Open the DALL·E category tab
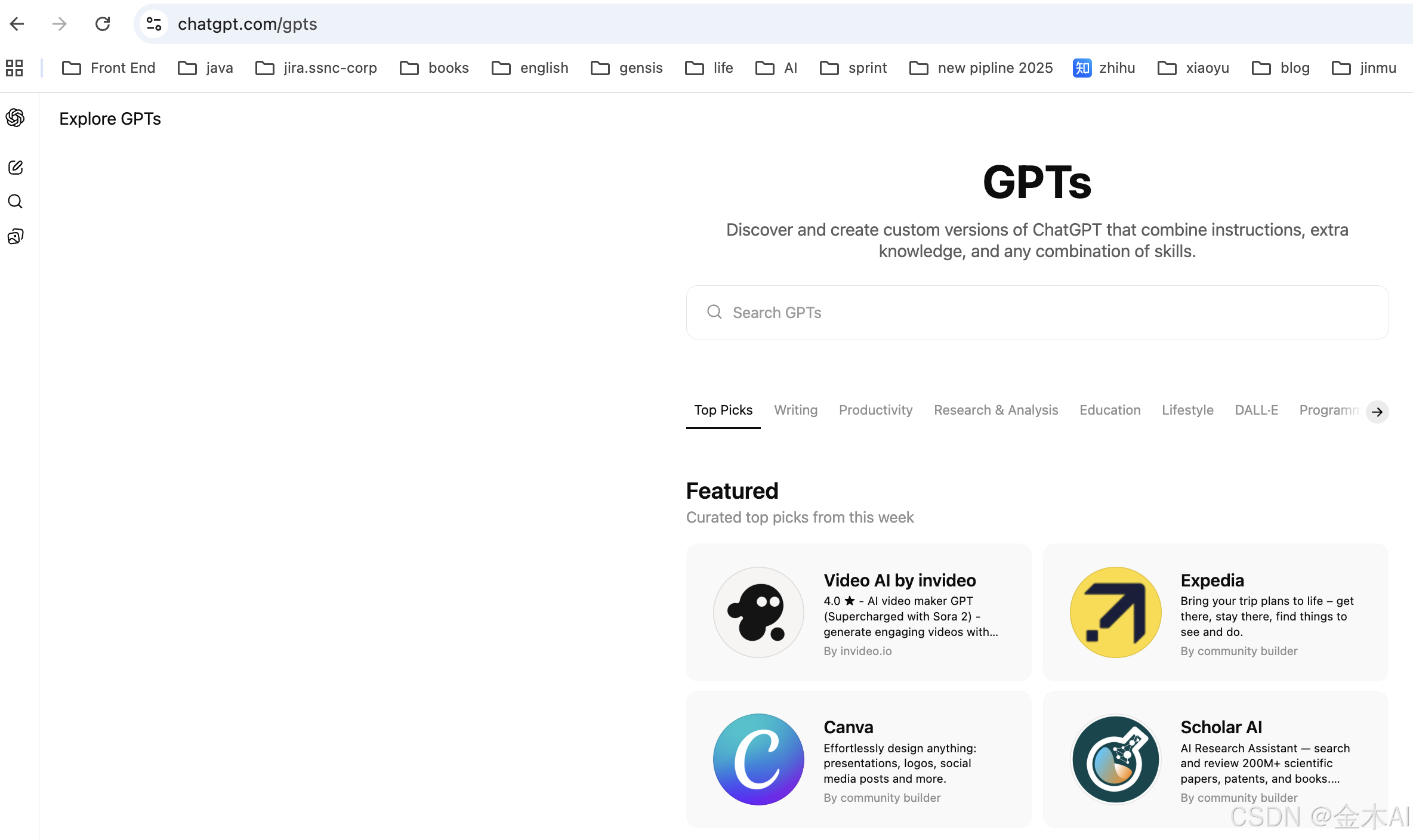1413x840 pixels. pyautogui.click(x=1256, y=410)
